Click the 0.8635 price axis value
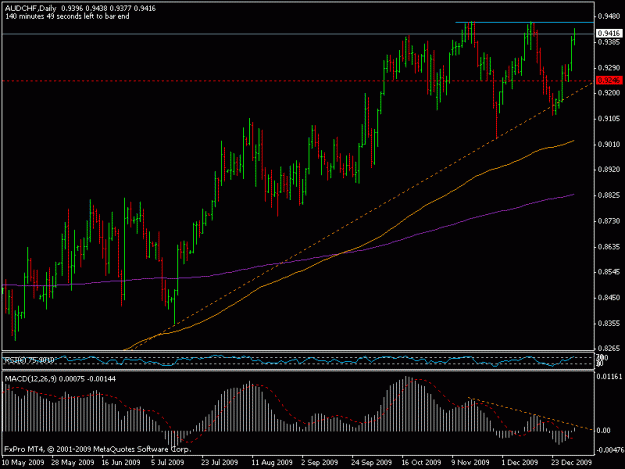 [x=609, y=247]
